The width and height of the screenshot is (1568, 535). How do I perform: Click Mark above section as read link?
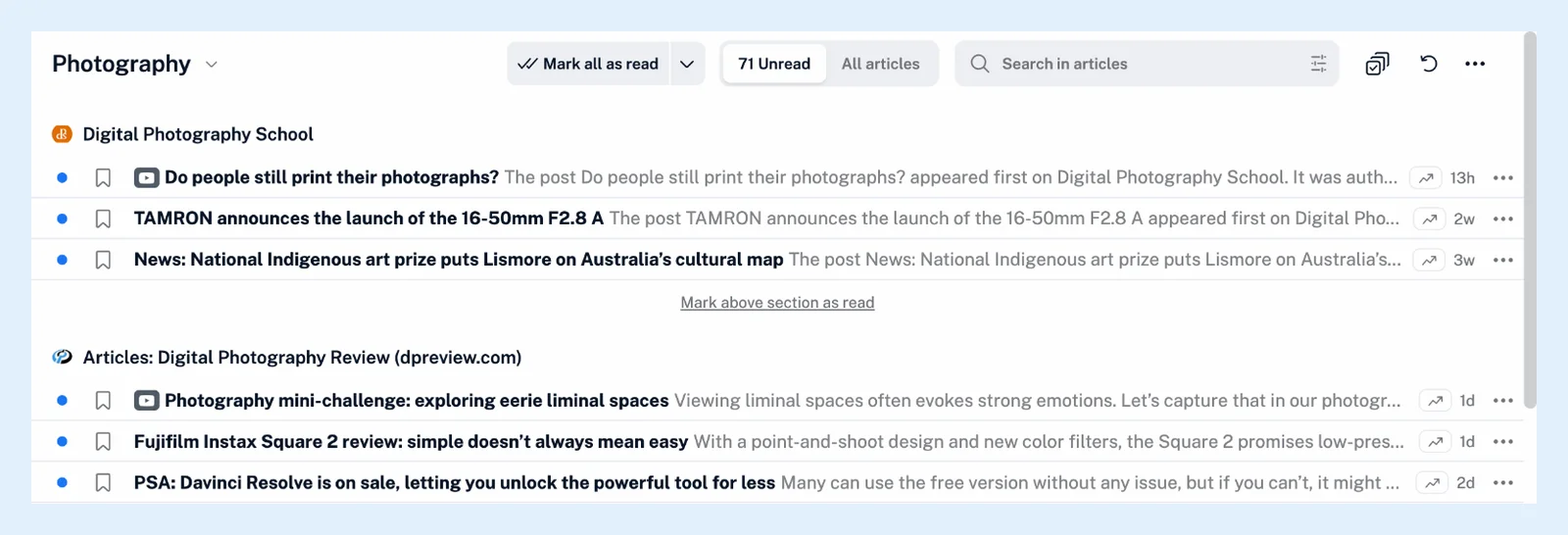pos(777,303)
